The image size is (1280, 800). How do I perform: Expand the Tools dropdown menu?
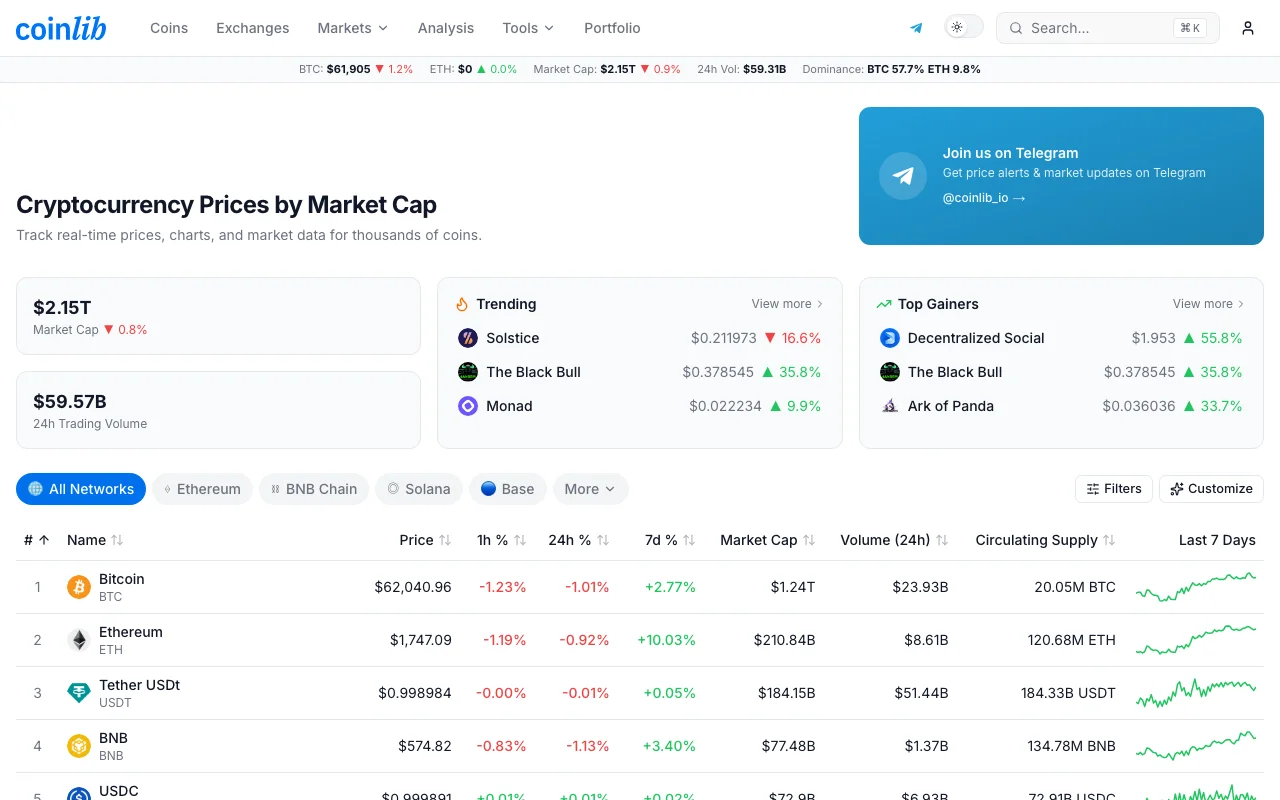coord(528,28)
